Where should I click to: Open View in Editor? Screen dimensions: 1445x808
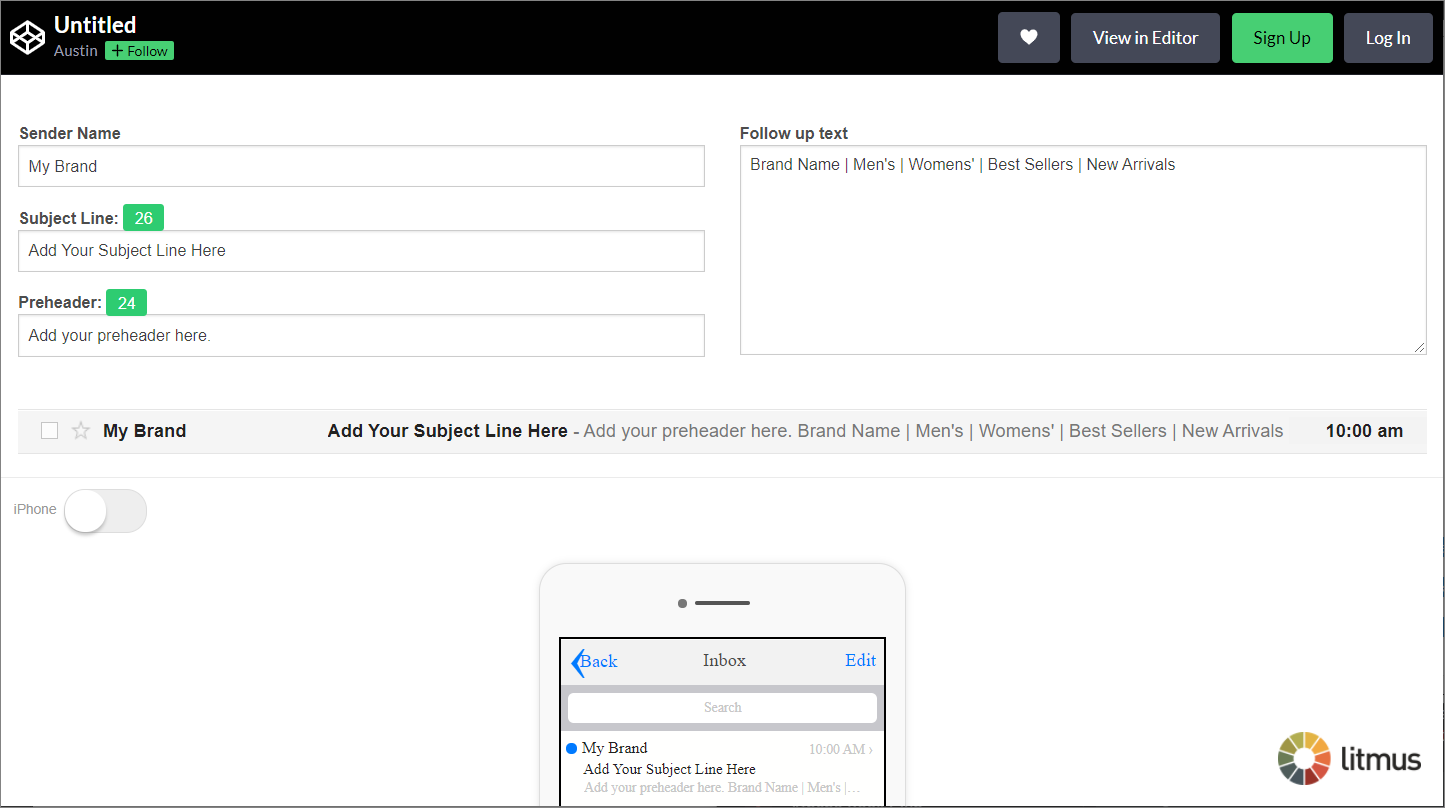1145,38
